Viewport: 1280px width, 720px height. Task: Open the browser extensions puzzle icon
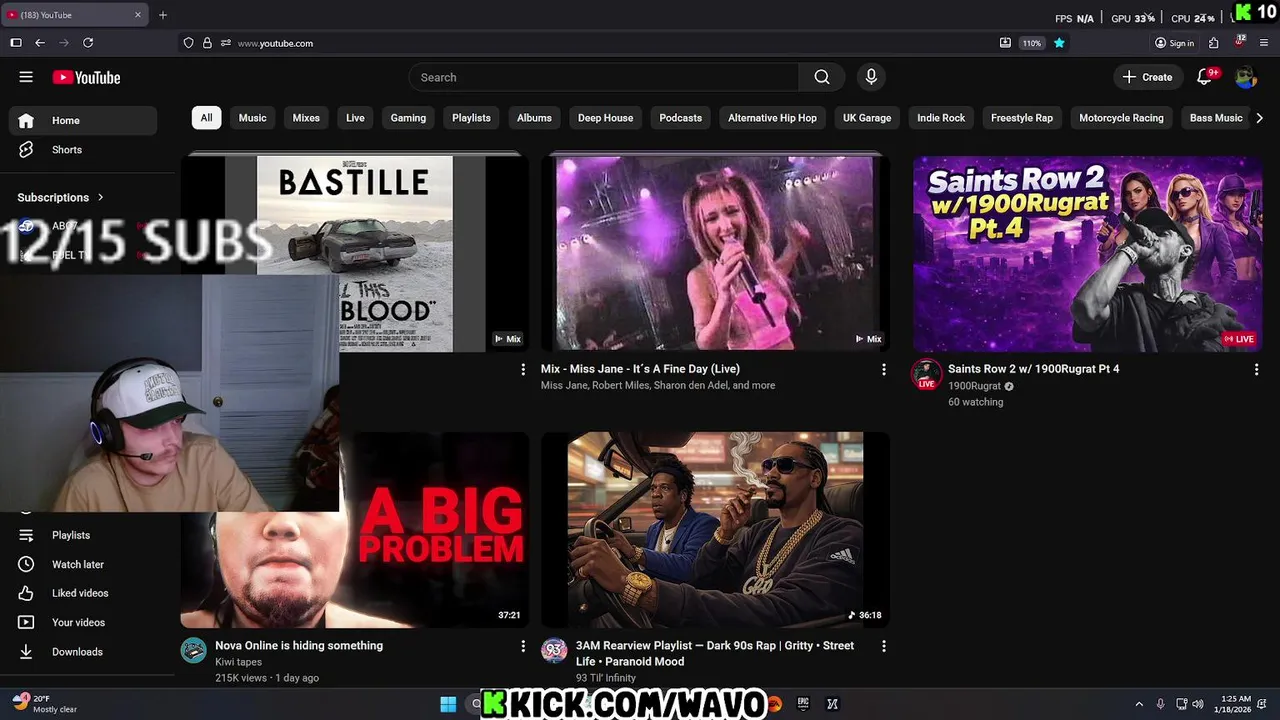(x=1214, y=43)
